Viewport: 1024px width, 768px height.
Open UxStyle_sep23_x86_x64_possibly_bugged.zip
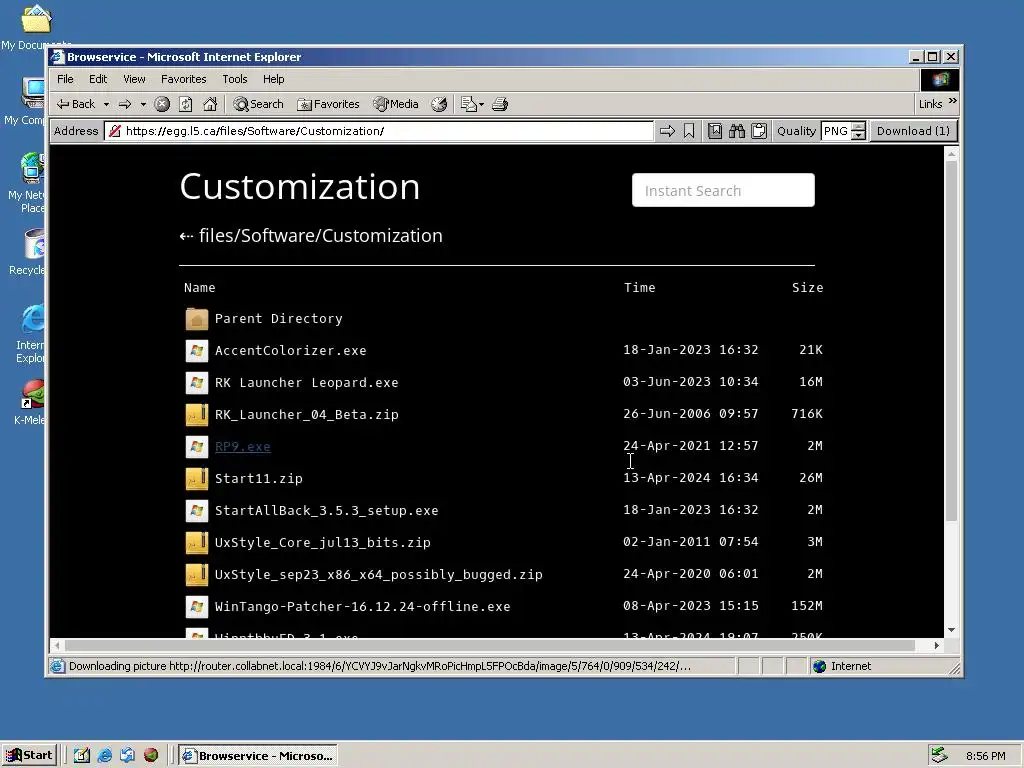pos(379,575)
